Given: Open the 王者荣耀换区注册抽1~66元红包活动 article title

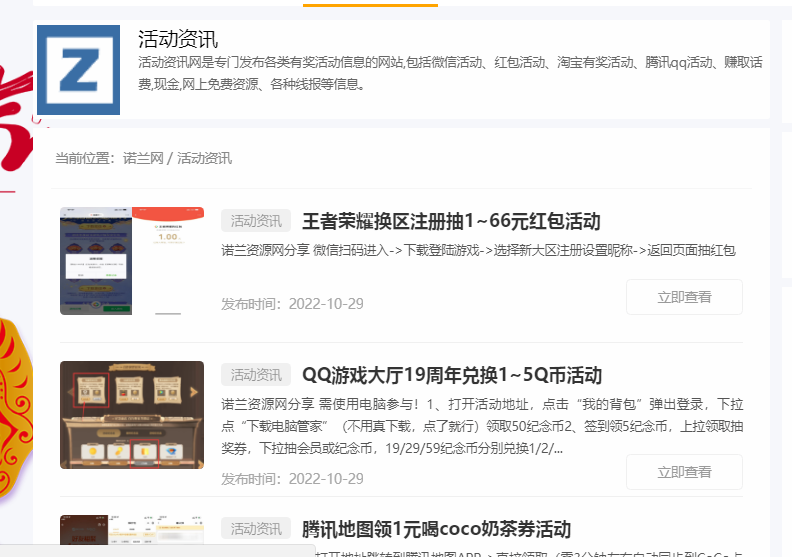Looking at the screenshot, I should pos(451,221).
